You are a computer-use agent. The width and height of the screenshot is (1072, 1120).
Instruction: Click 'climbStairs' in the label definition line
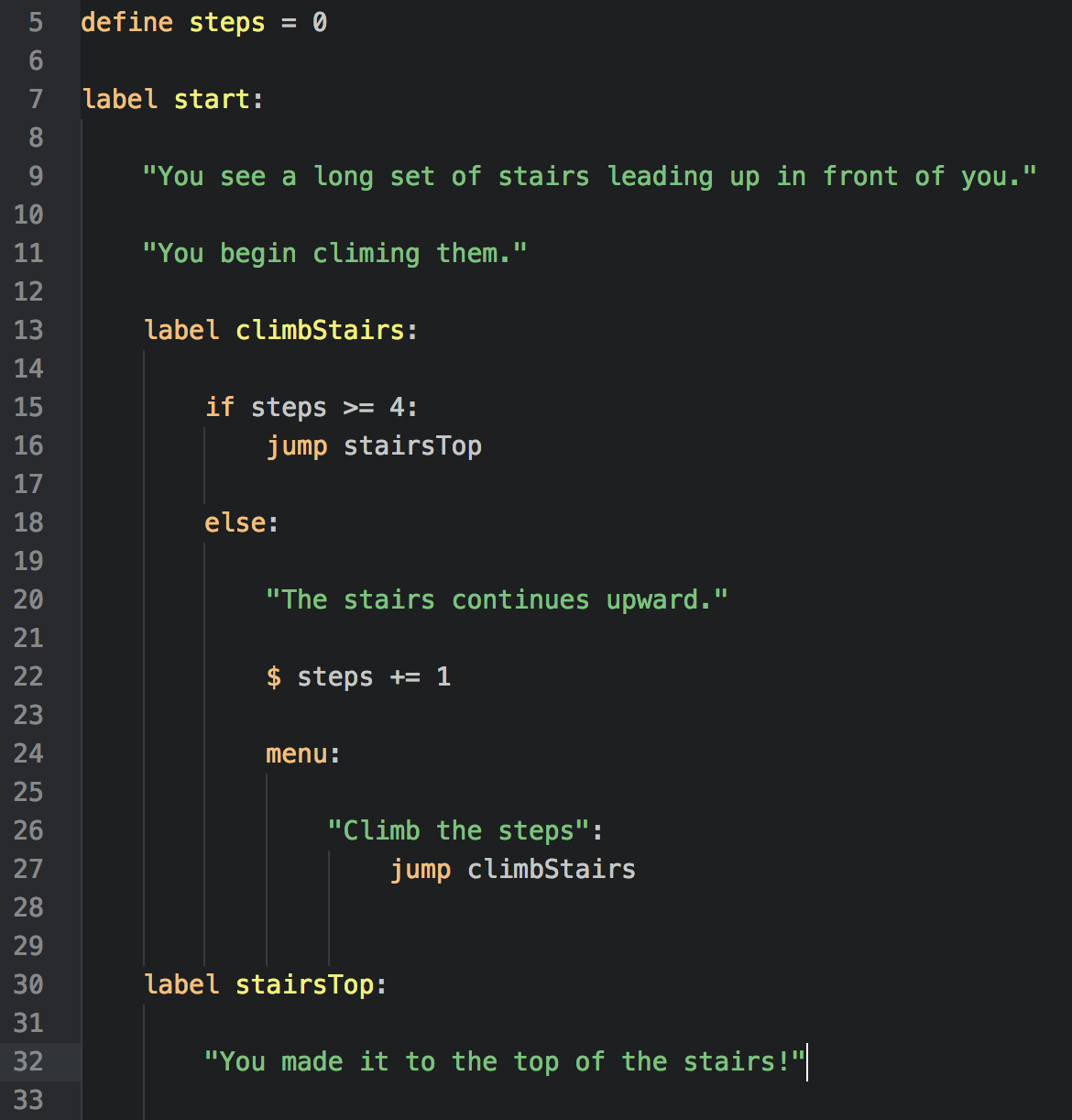click(x=320, y=330)
